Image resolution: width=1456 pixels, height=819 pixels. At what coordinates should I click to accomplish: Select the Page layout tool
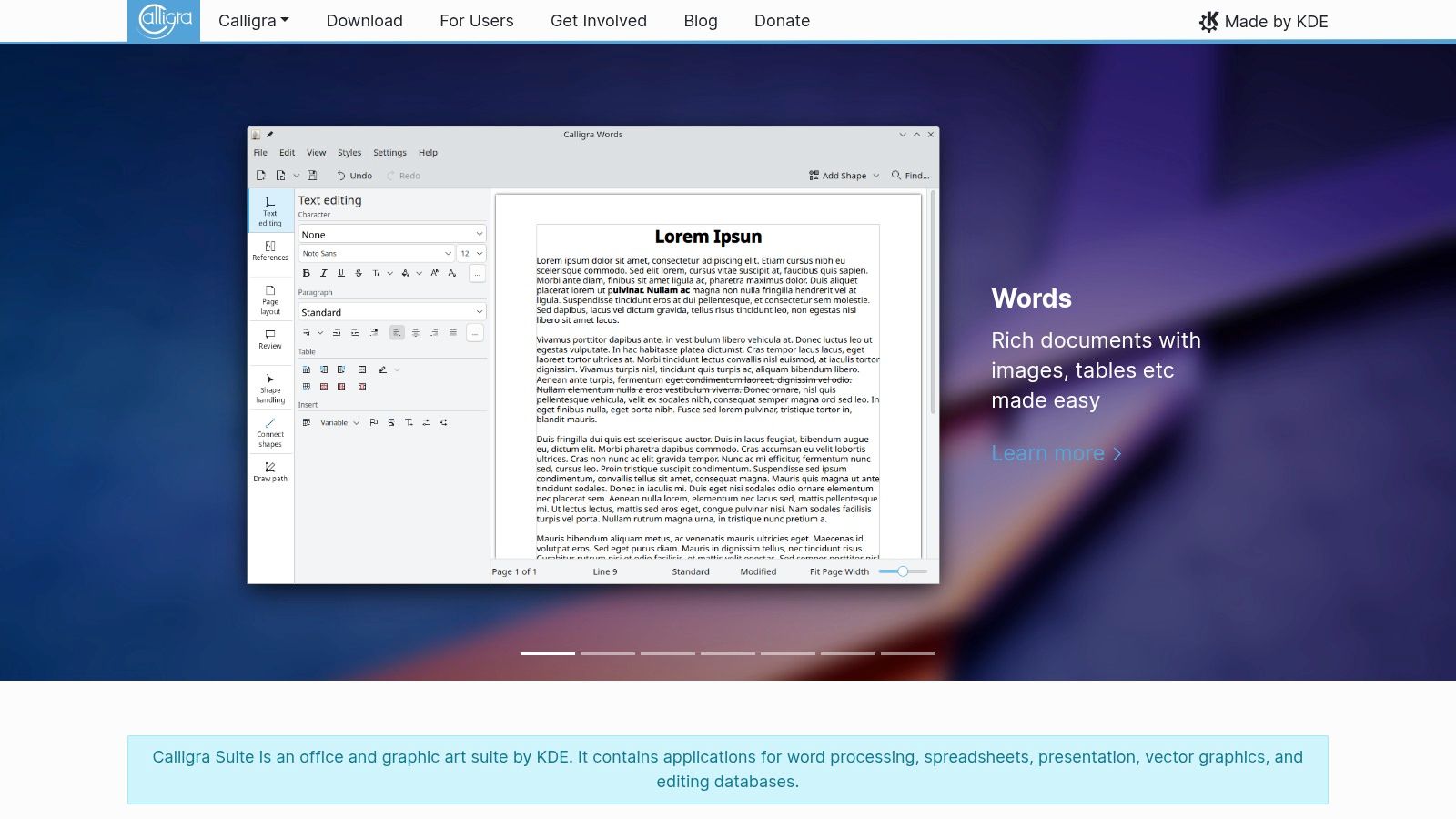click(270, 300)
